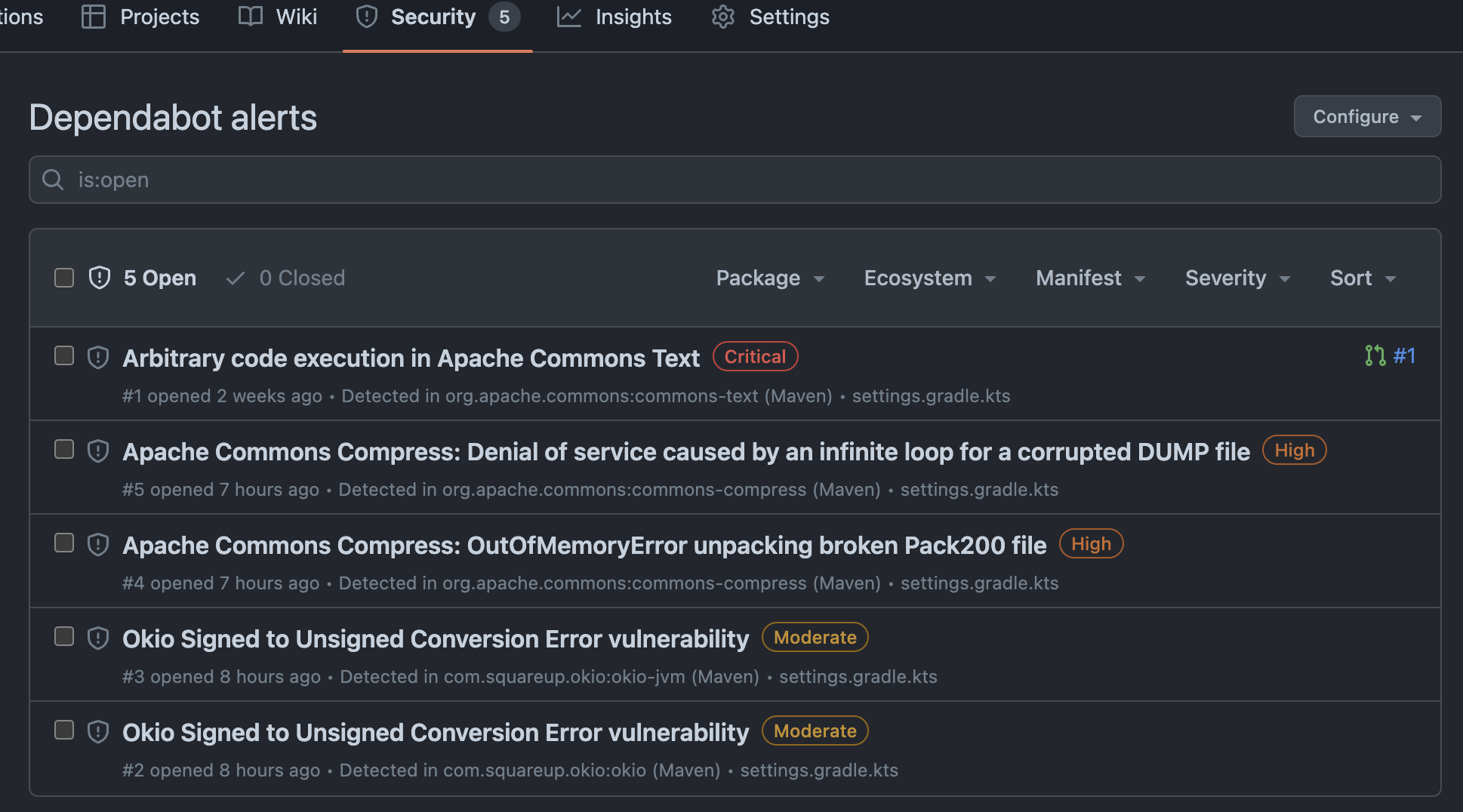The width and height of the screenshot is (1463, 812).
Task: Open the Package filter dropdown
Action: [770, 278]
